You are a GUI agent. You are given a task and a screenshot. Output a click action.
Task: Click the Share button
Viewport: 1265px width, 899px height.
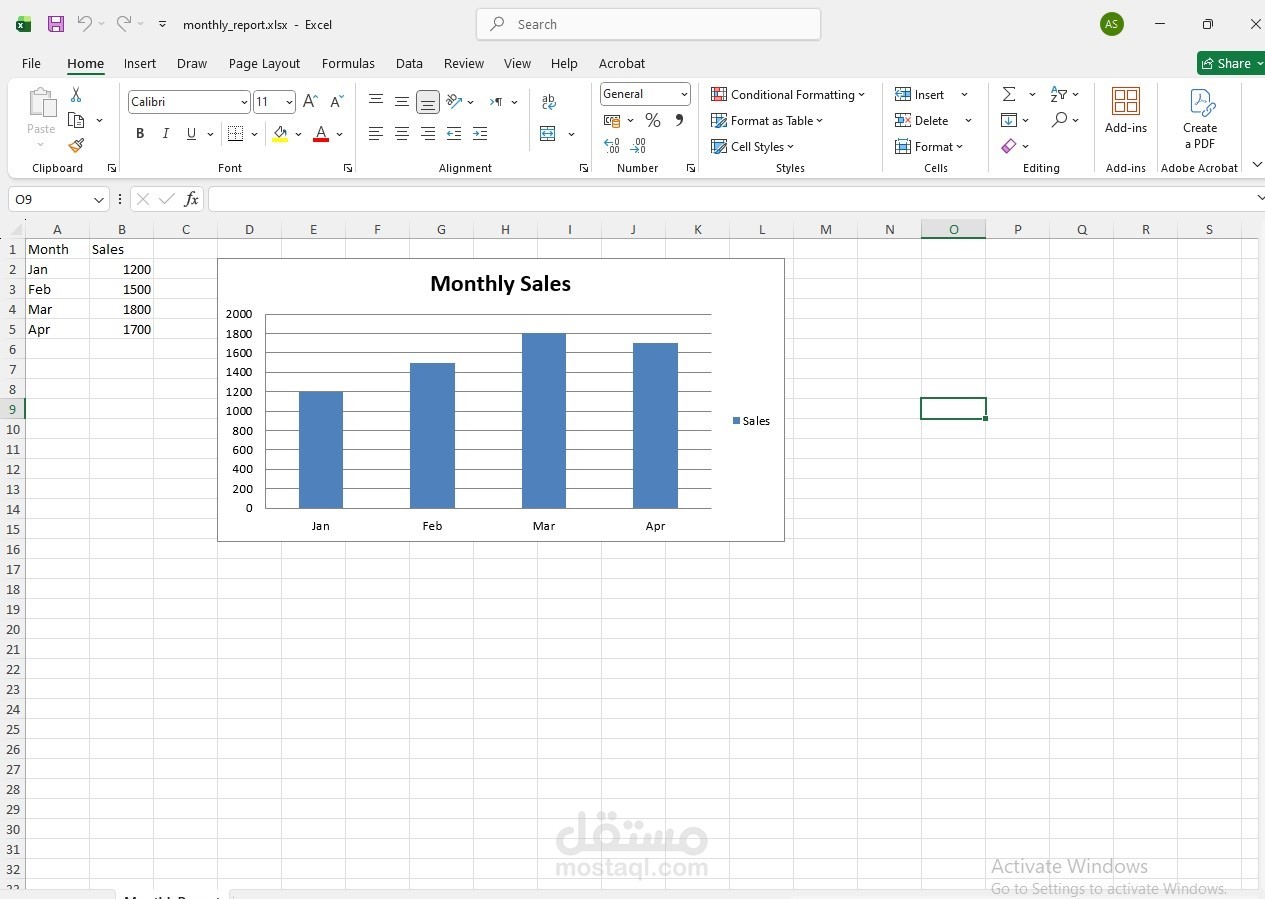pyautogui.click(x=1231, y=63)
